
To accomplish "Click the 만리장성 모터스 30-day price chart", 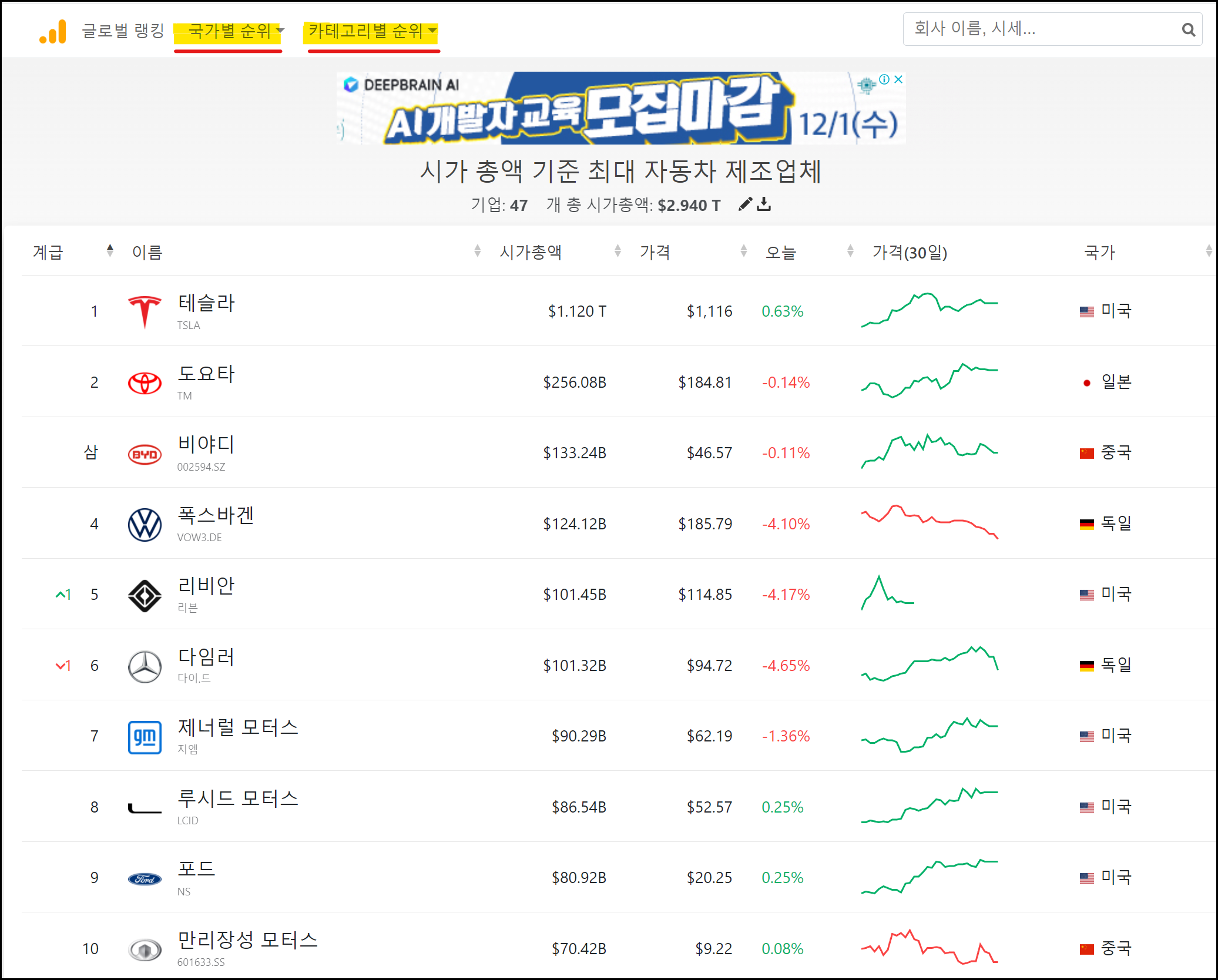I will coord(930,947).
